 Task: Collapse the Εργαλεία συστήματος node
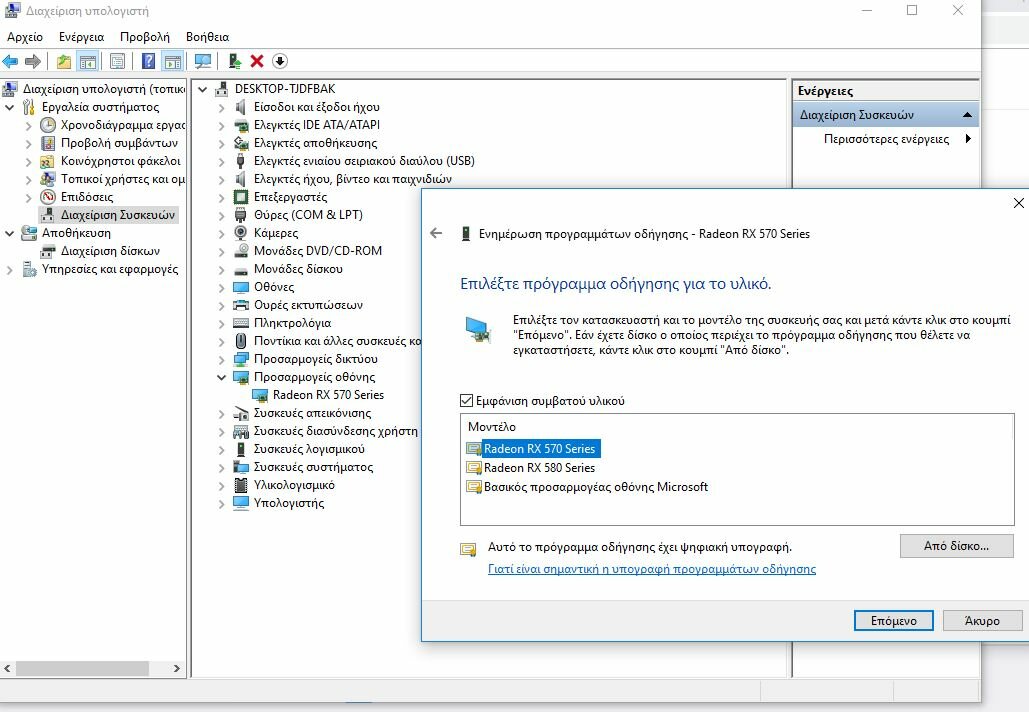pyautogui.click(x=10, y=107)
